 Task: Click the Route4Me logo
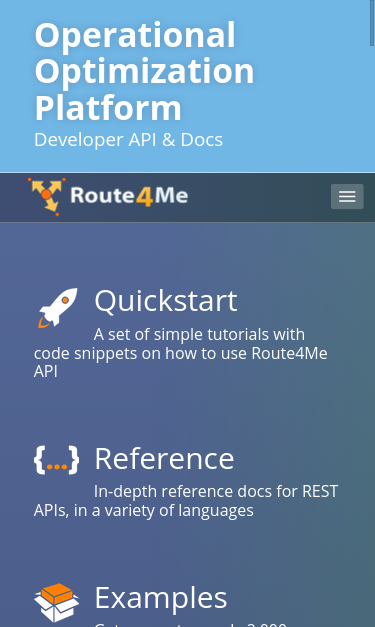[108, 196]
